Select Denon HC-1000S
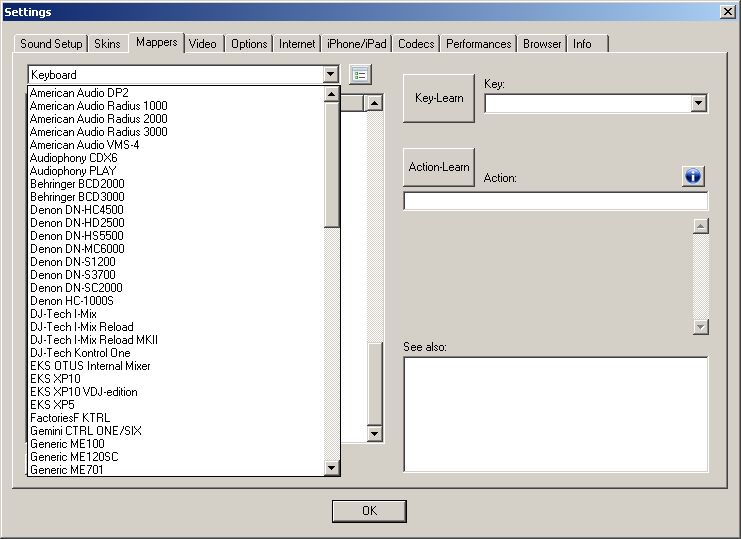 (x=176, y=301)
